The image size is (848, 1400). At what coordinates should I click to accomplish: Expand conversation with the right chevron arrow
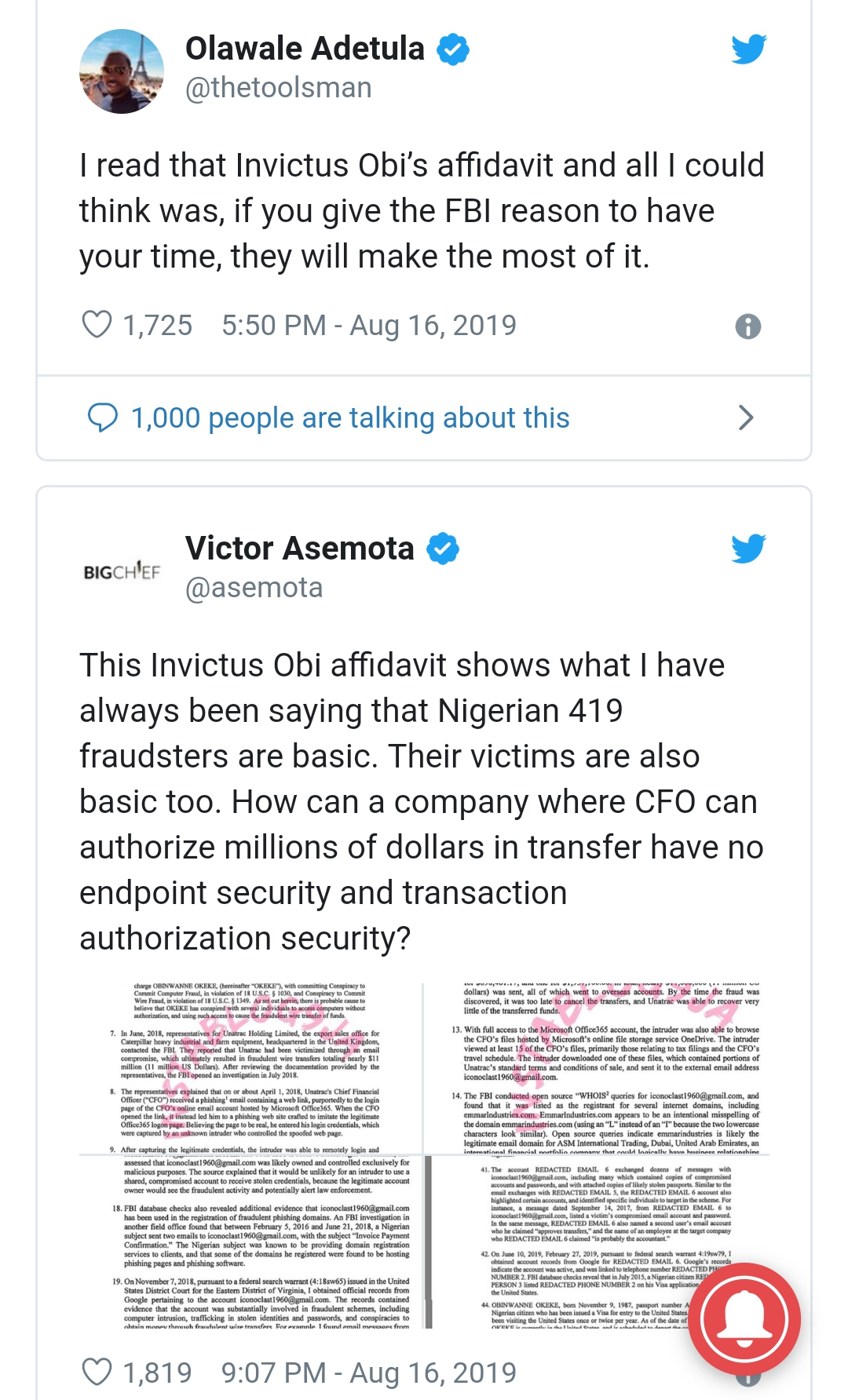[x=746, y=417]
